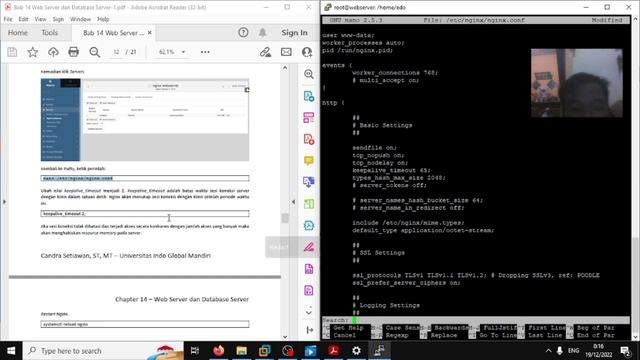The width and height of the screenshot is (640, 360).
Task: Show more tools with the down chevron
Action: click(x=309, y=313)
